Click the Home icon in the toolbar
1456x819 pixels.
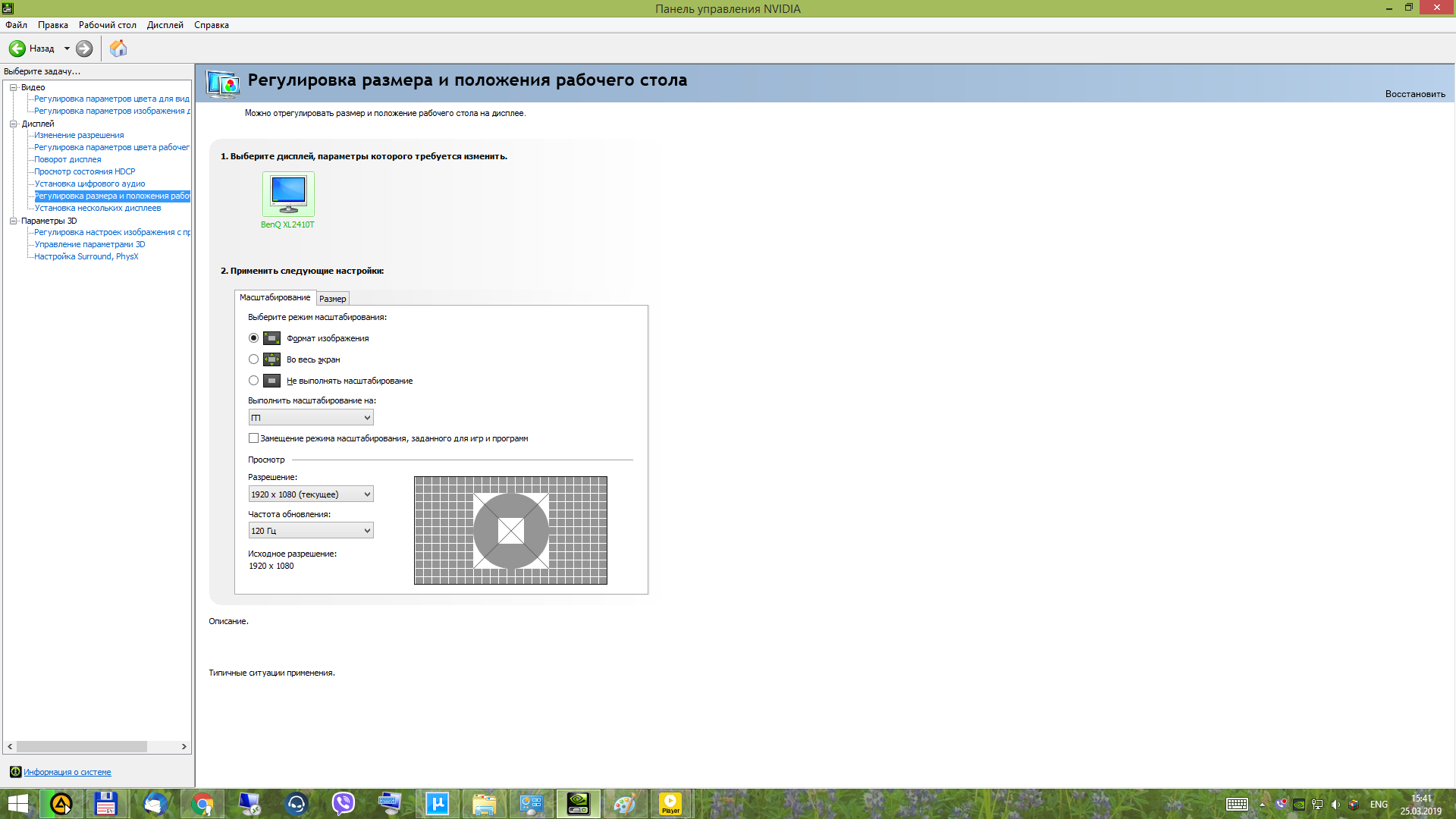click(x=118, y=49)
